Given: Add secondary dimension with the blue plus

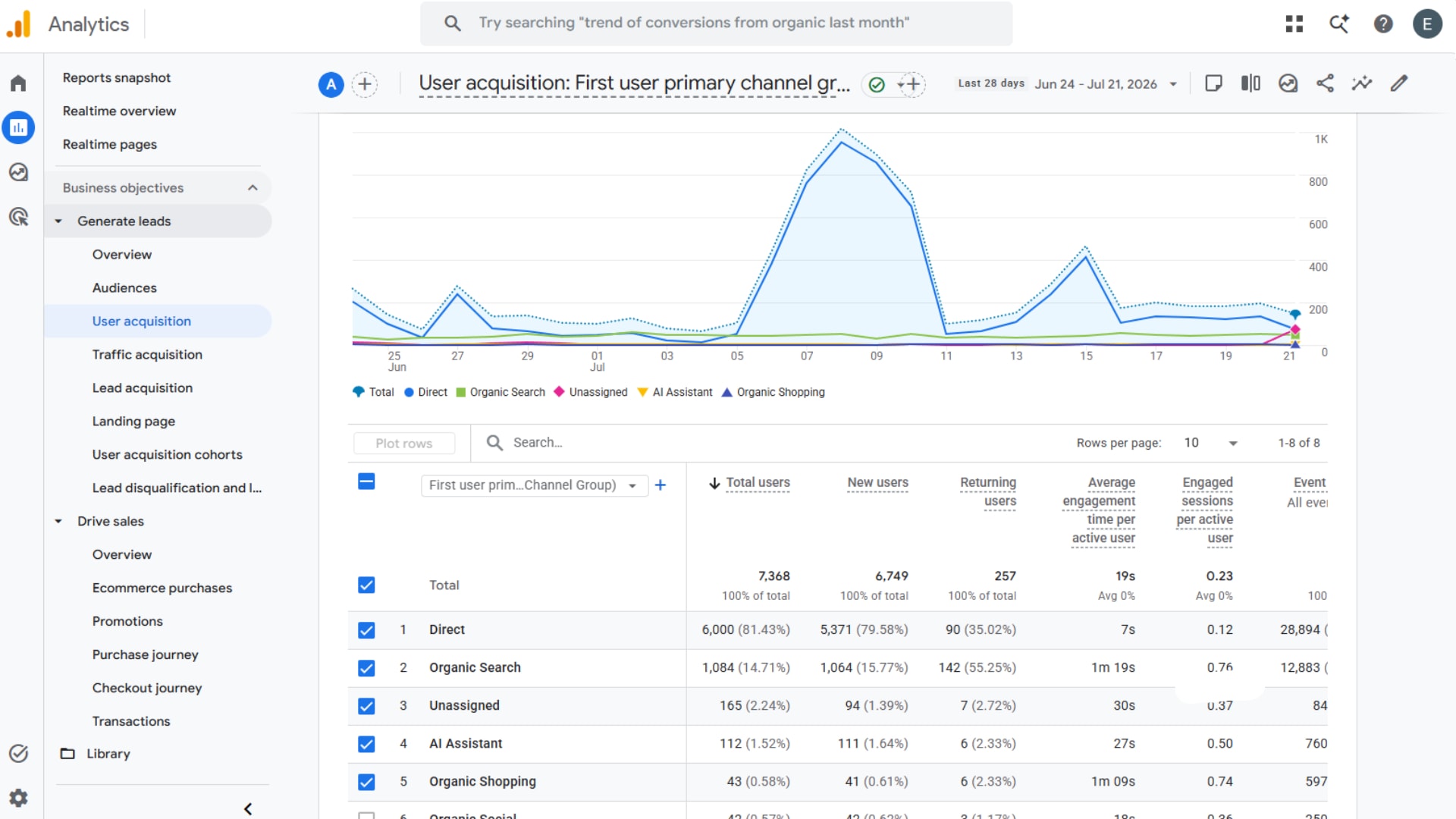Looking at the screenshot, I should [661, 485].
